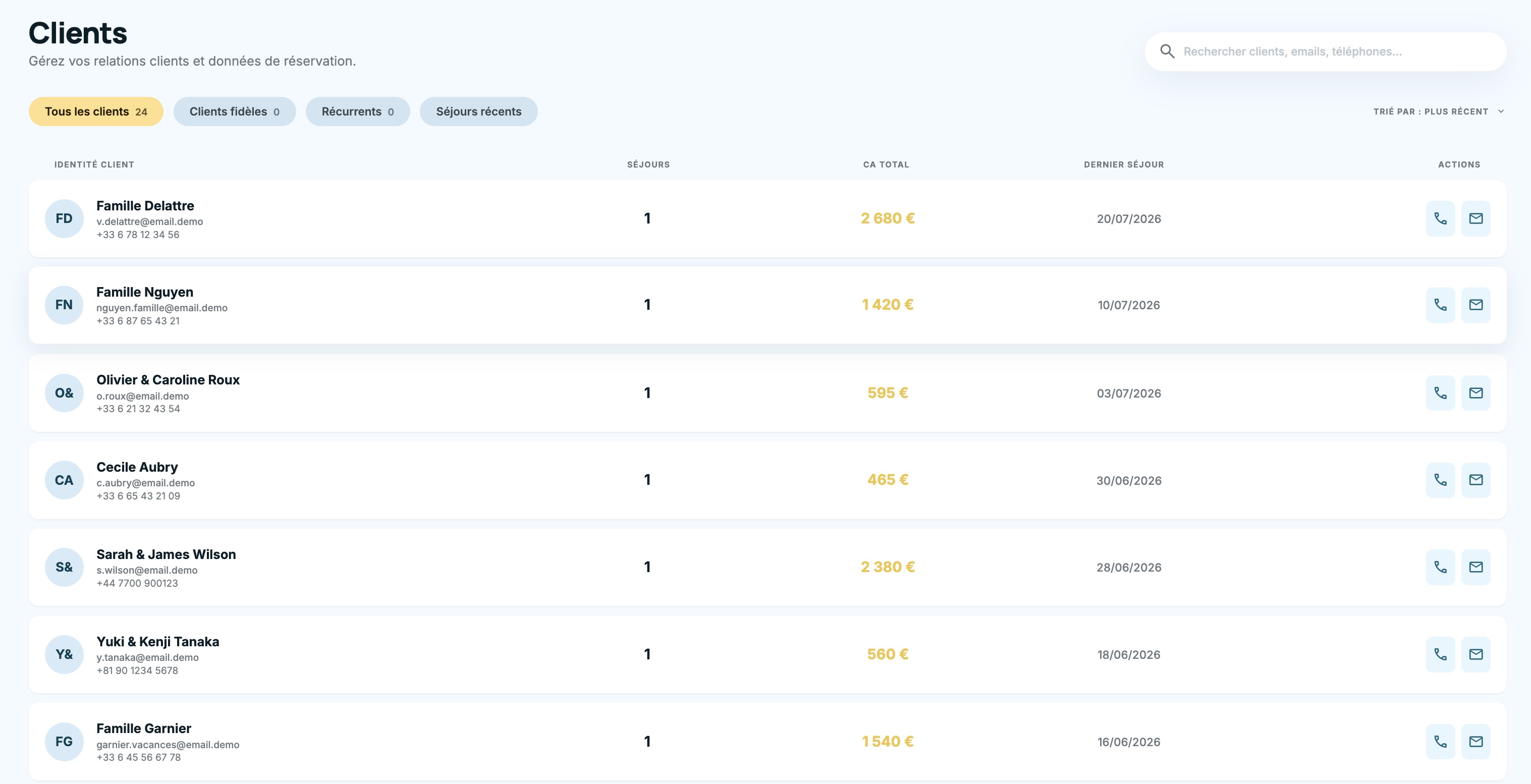
Task: Click the phone icon for Famille Nguyen
Action: pos(1440,305)
